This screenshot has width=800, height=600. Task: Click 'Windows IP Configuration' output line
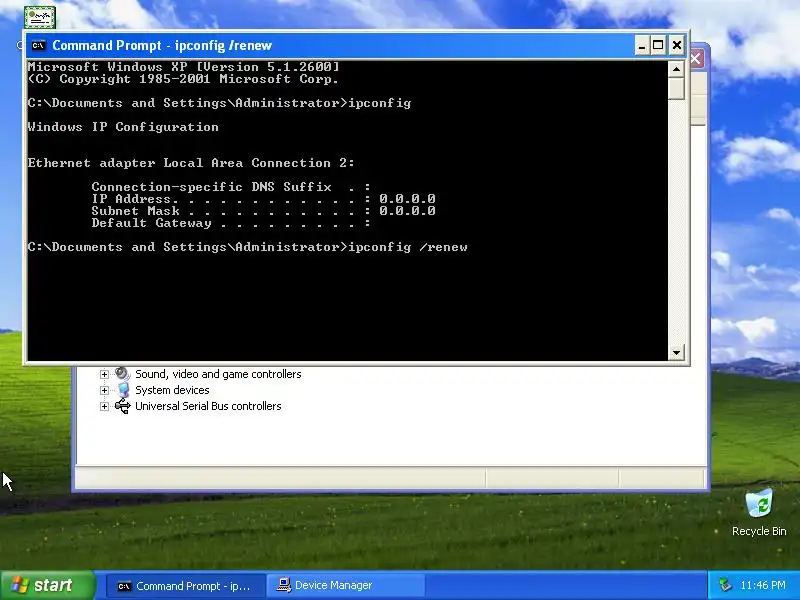[123, 127]
